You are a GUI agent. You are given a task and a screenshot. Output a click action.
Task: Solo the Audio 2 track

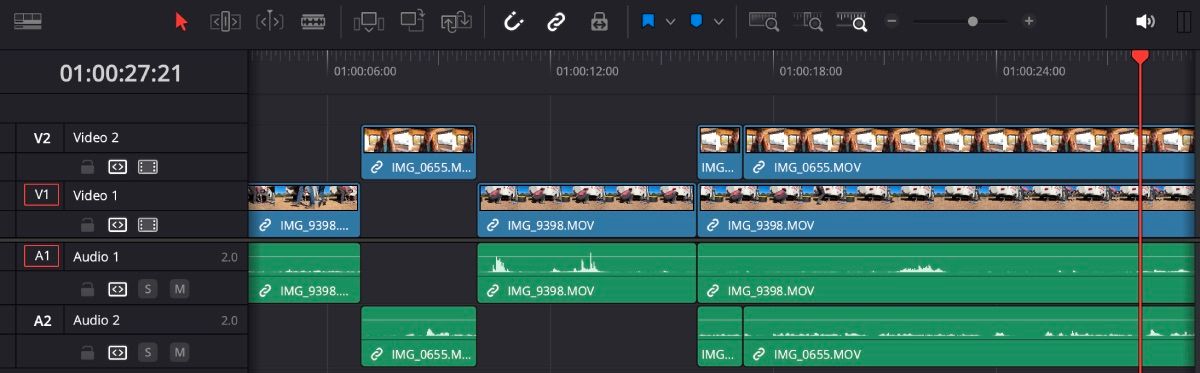[148, 352]
